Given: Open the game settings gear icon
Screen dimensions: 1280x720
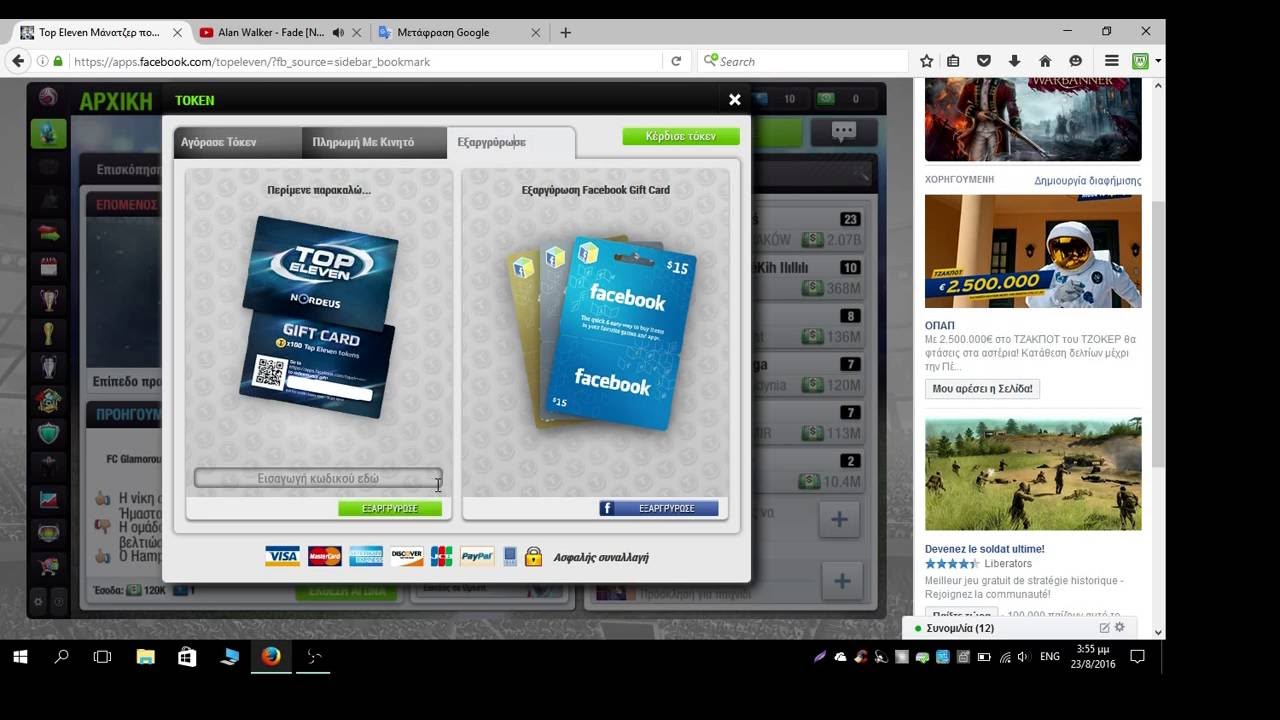Looking at the screenshot, I should point(39,602).
